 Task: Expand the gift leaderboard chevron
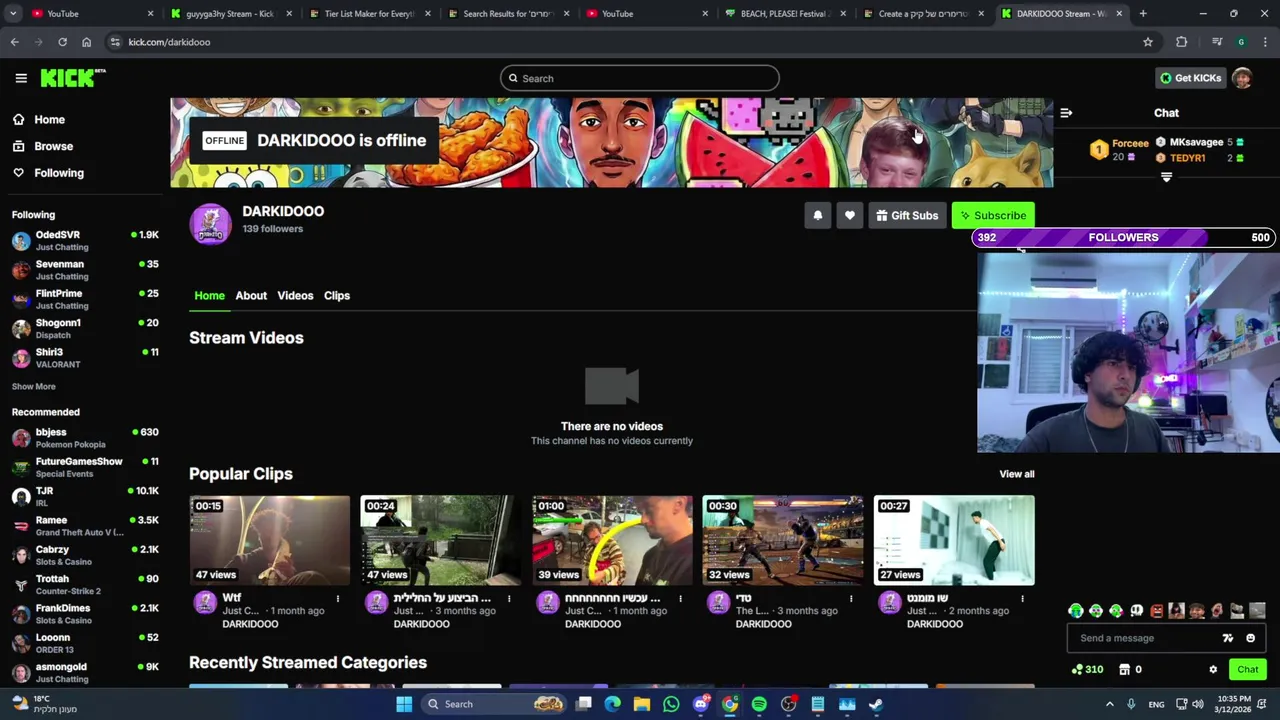[1166, 177]
